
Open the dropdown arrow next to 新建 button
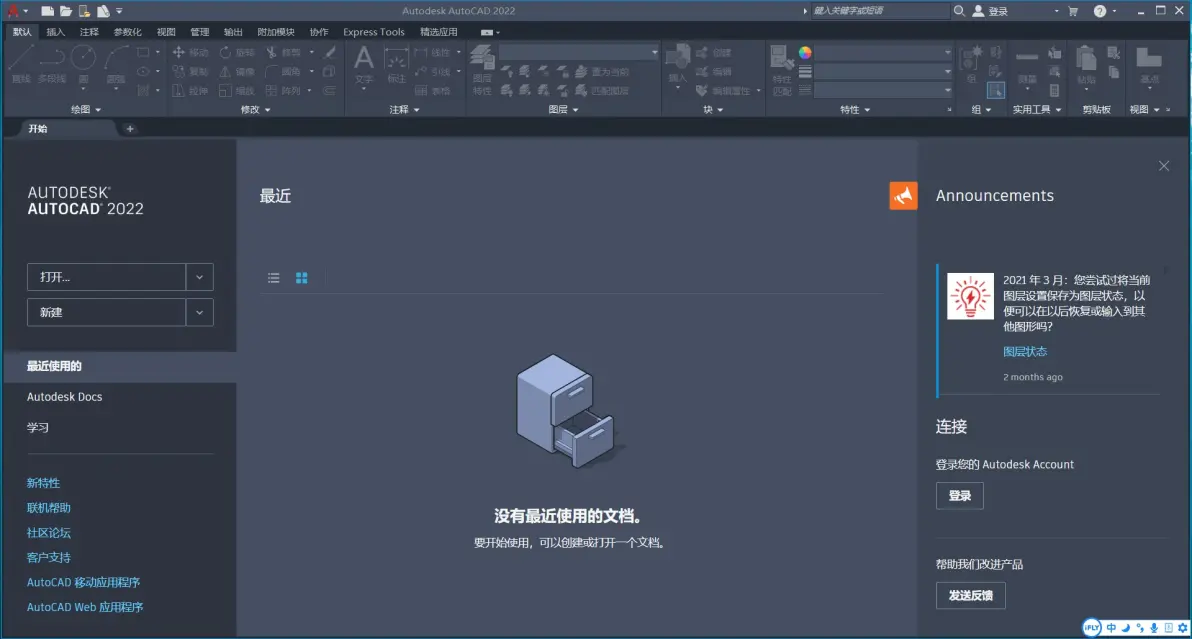[199, 312]
